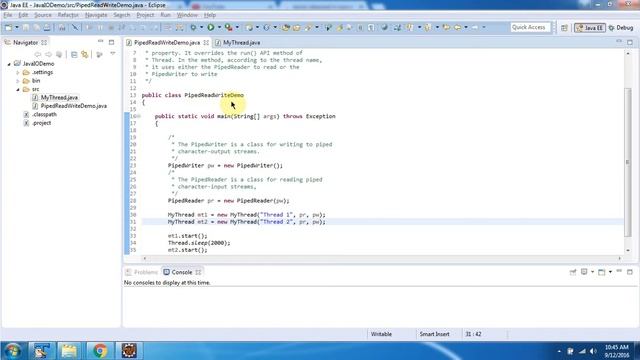
Task: Open the Window menu
Action: (x=187, y=15)
